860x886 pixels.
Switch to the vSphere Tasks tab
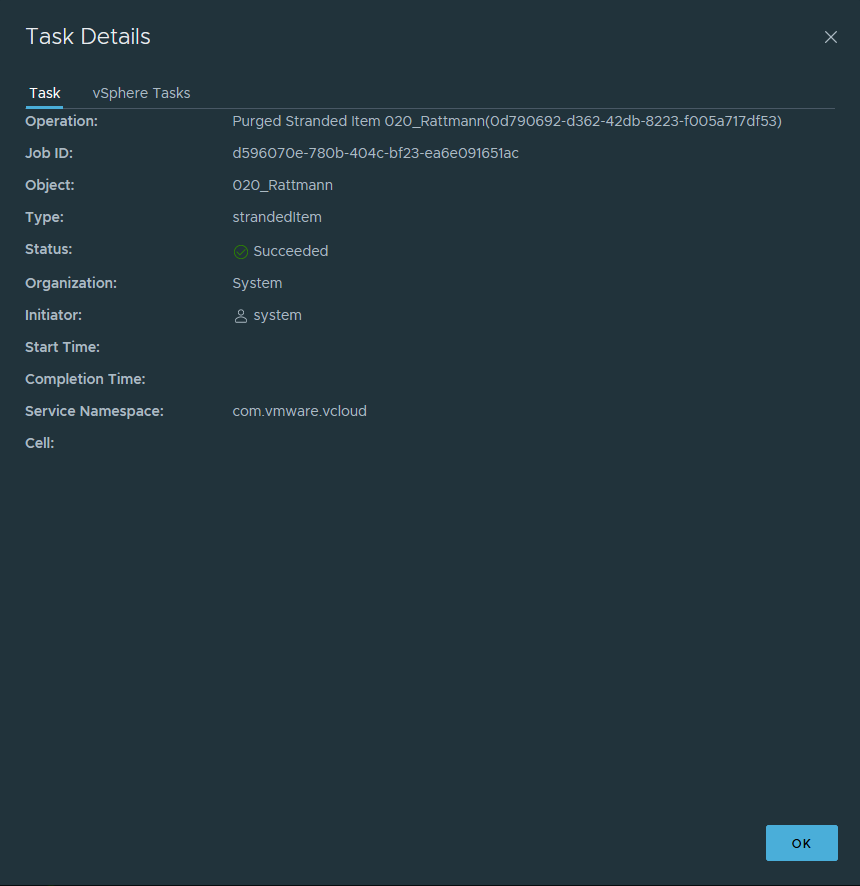point(141,93)
